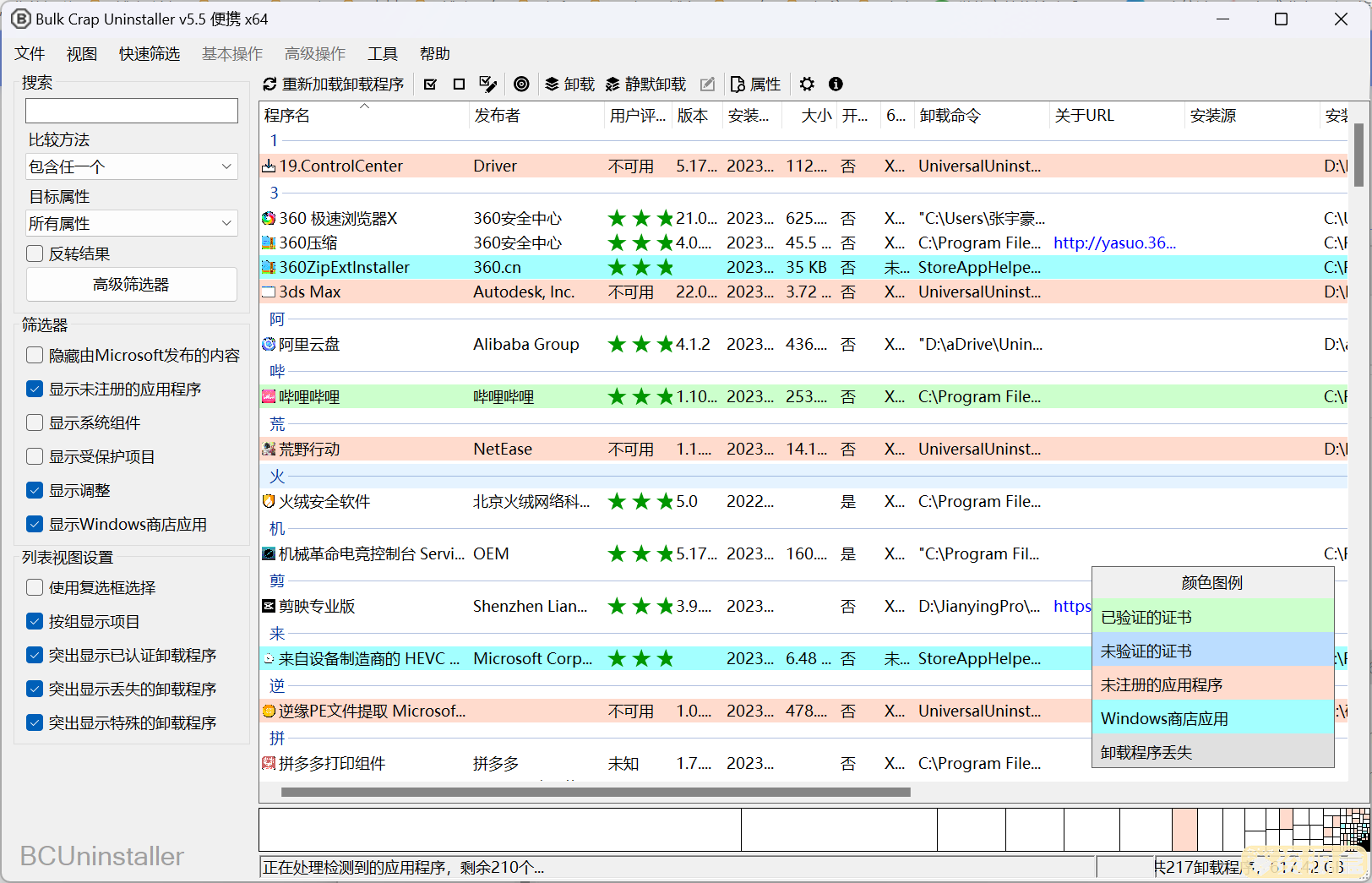Open the 工具 menu

click(383, 54)
